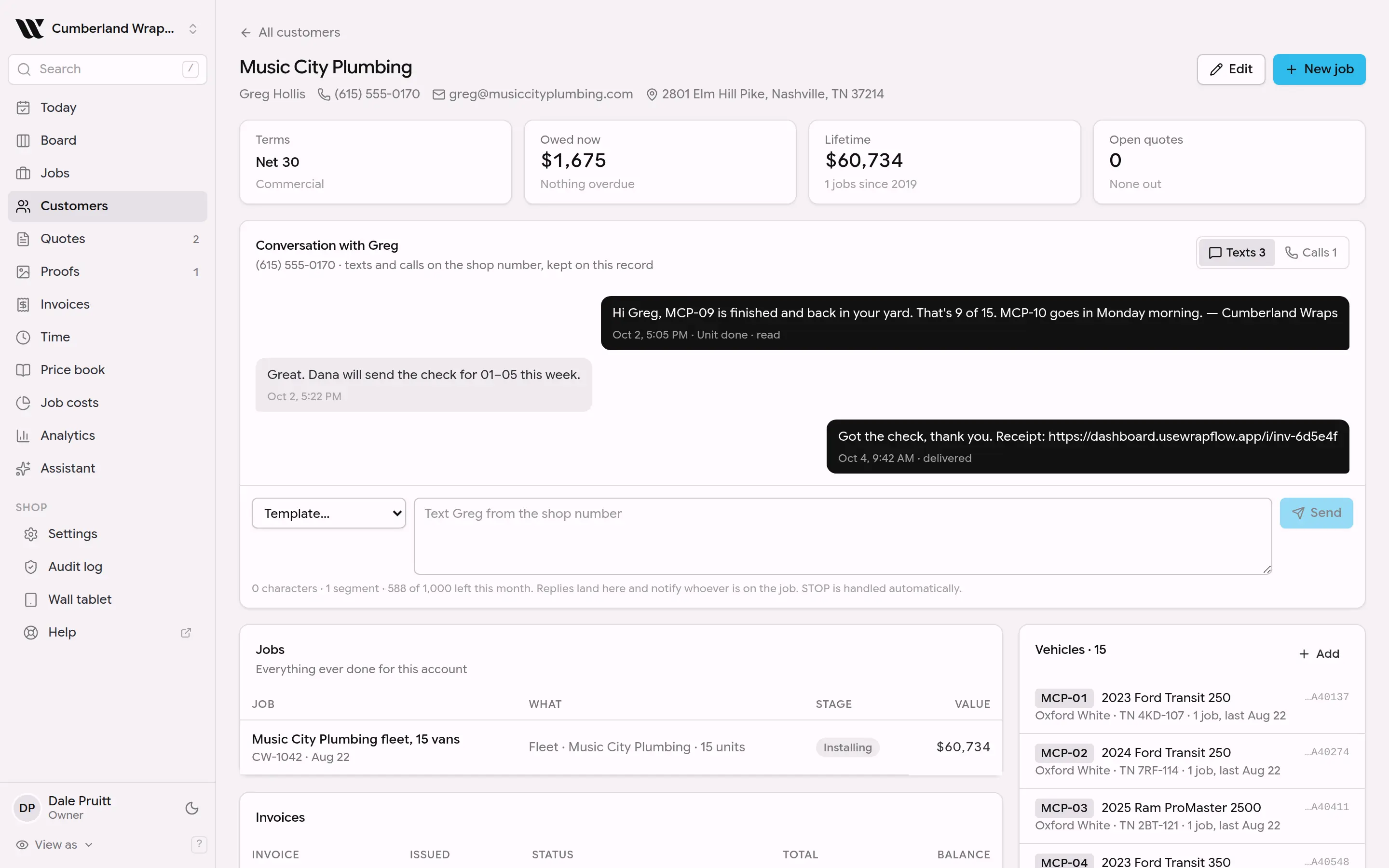Add a vehicle with Add button
The image size is (1389, 868).
(x=1319, y=653)
